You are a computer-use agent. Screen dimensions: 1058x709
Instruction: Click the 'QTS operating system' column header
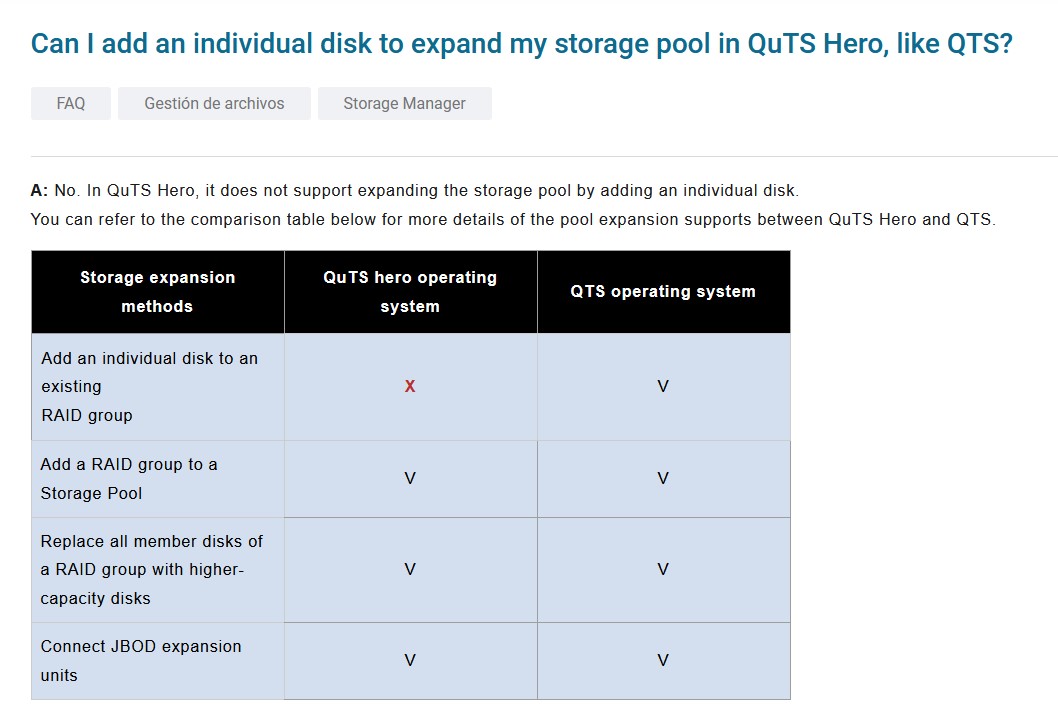tap(663, 292)
